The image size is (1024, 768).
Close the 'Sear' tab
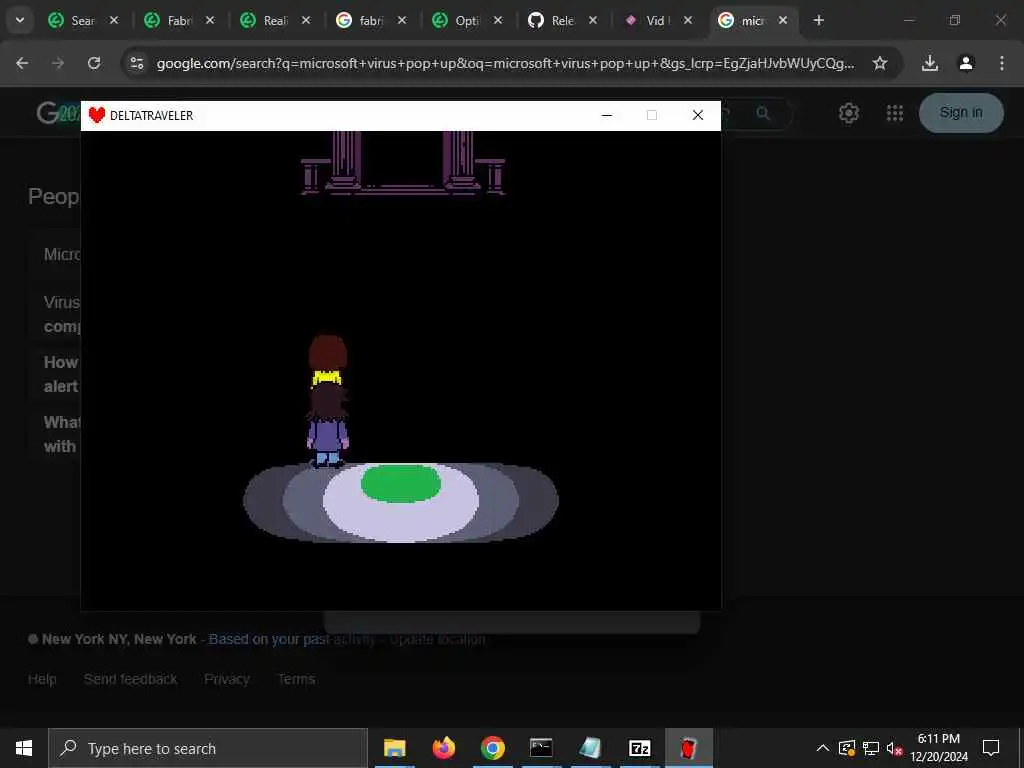(x=114, y=20)
